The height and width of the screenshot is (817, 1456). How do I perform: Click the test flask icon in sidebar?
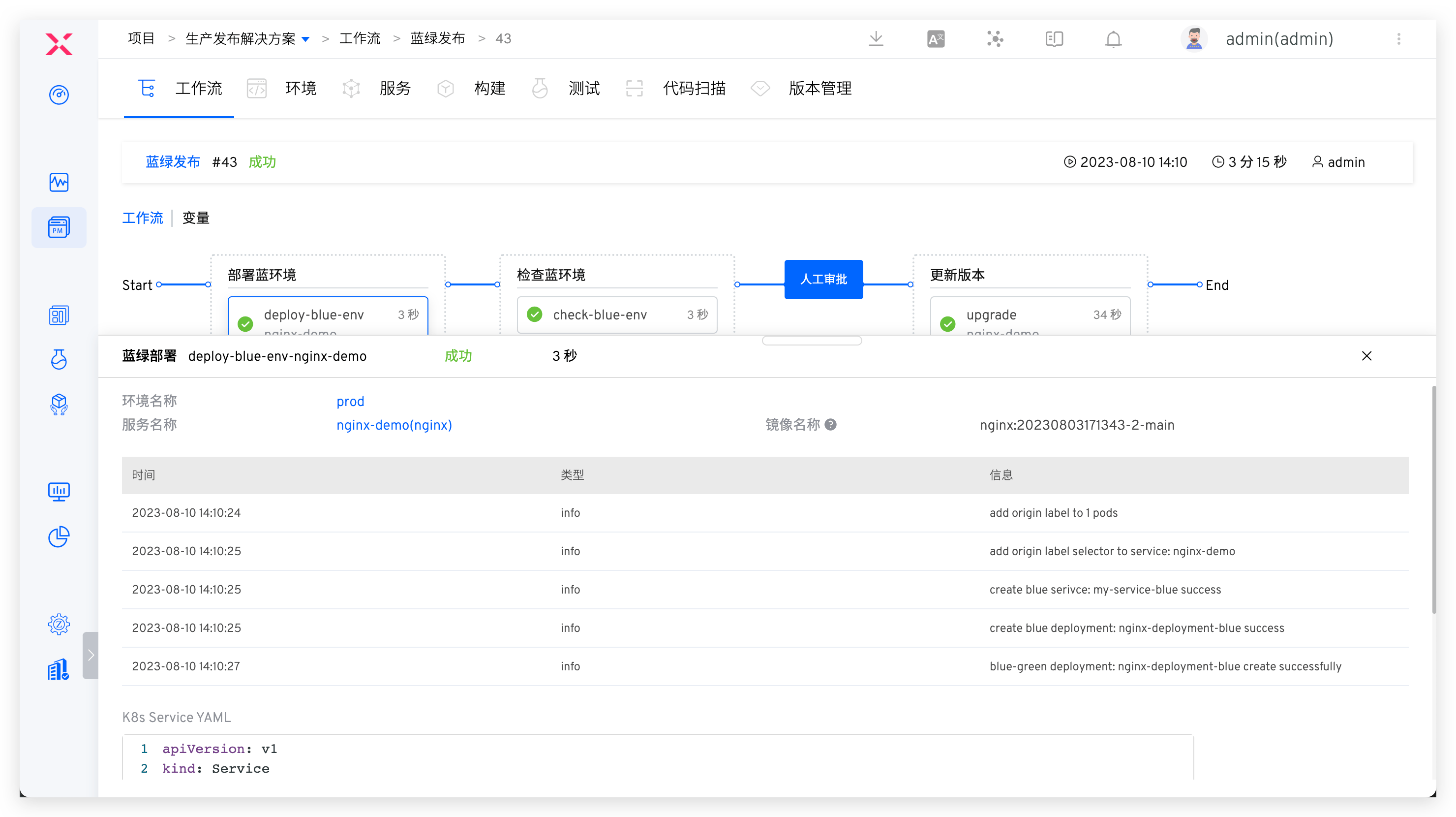tap(59, 359)
